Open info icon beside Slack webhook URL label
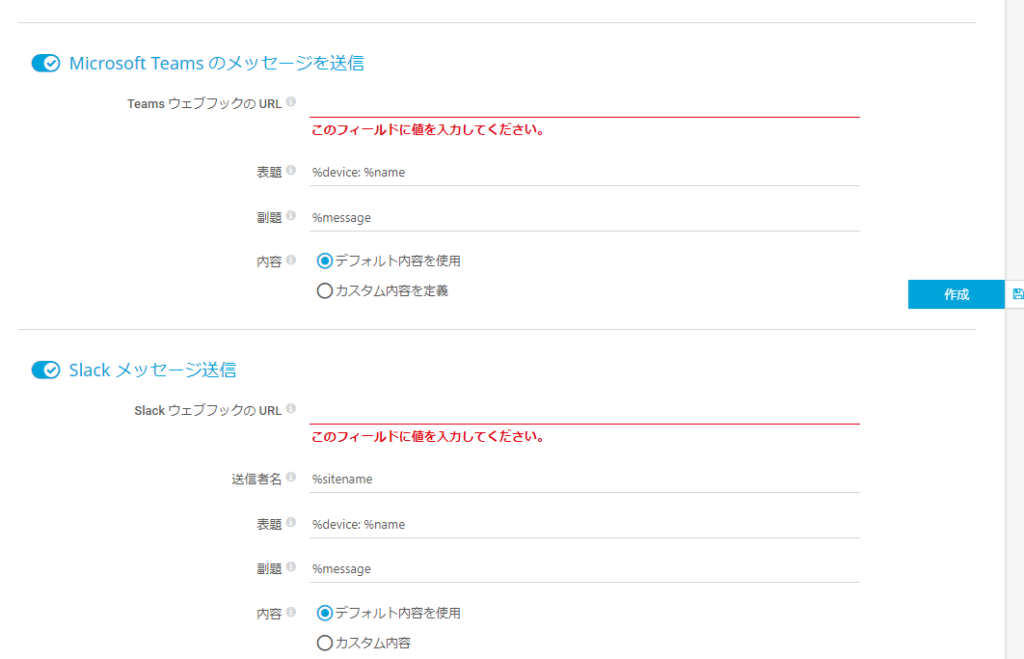The height and width of the screenshot is (659, 1024). 291,409
